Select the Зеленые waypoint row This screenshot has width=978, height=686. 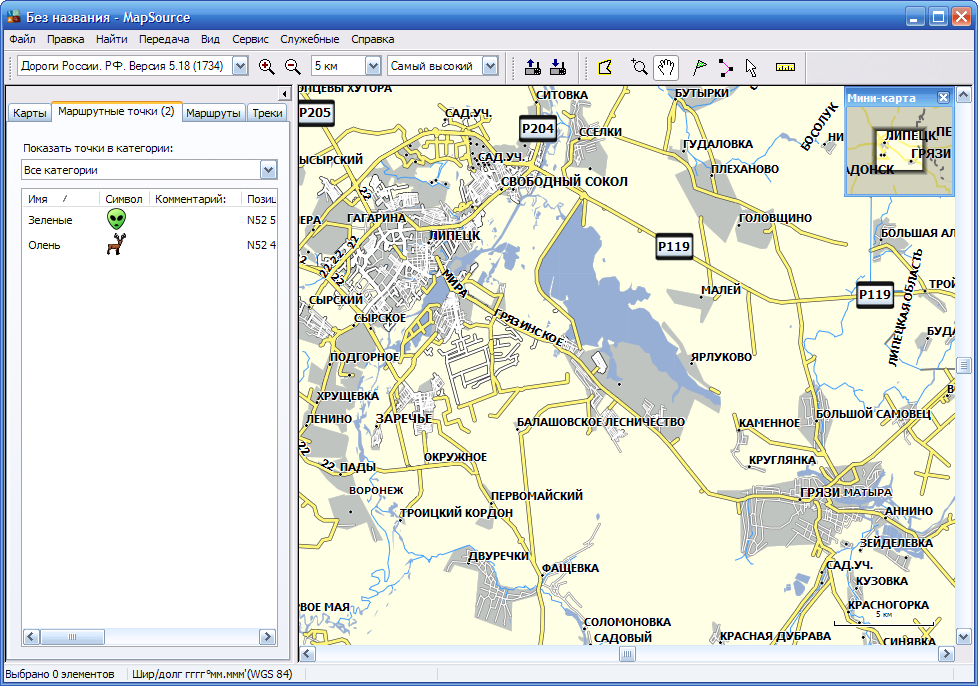pyautogui.click(x=150, y=220)
